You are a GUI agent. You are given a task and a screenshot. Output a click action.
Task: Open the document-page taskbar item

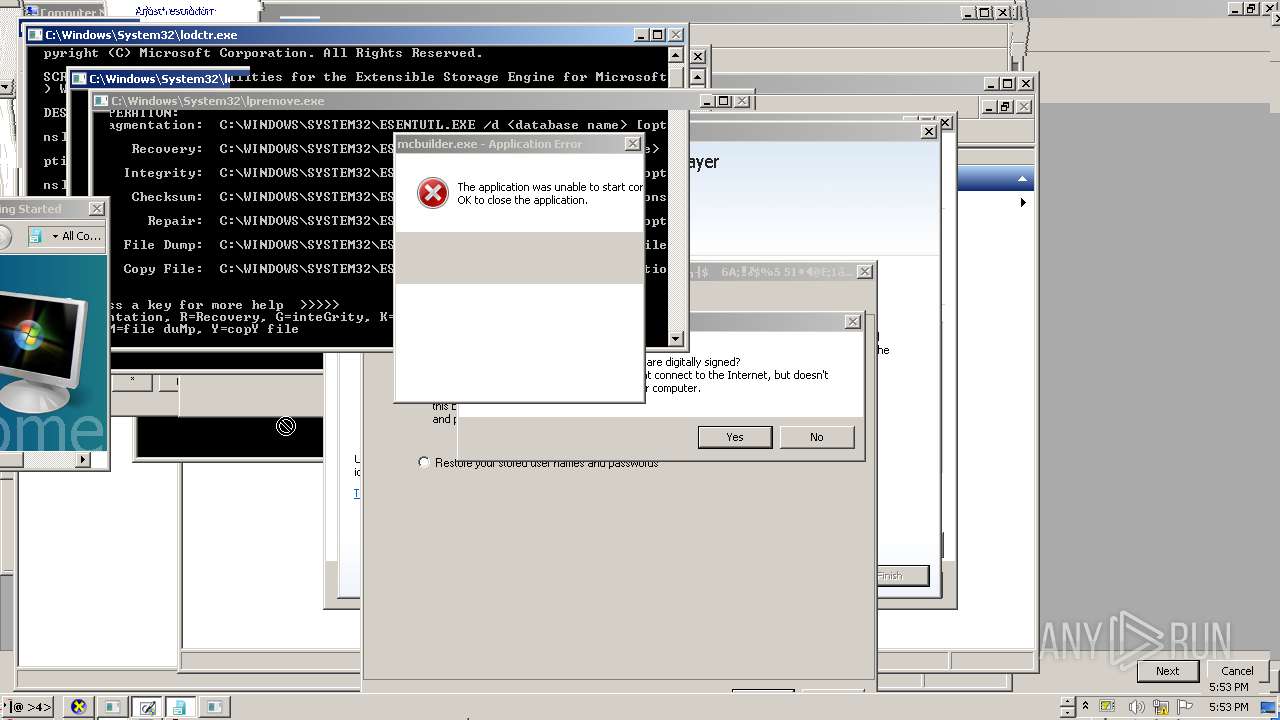pos(179,707)
